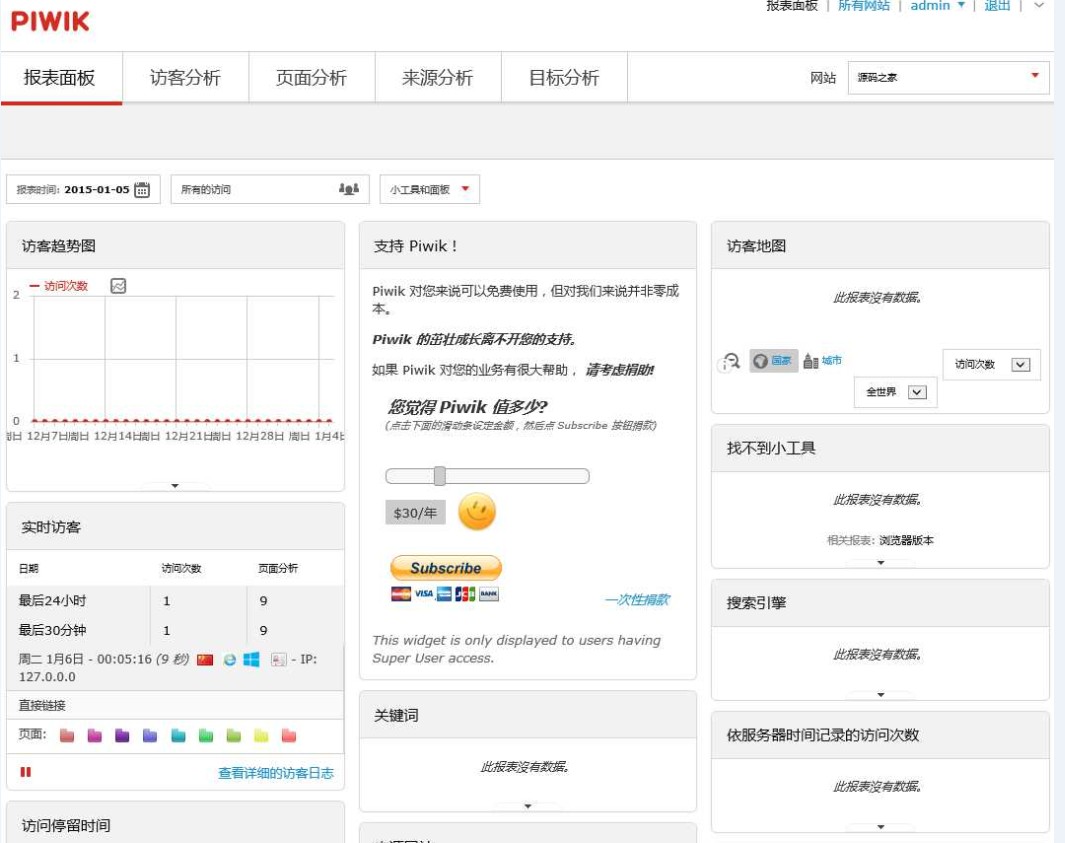Image resolution: width=1065 pixels, height=843 pixels.
Task: Expand footer arrow of 关键词 widget
Action: click(528, 806)
